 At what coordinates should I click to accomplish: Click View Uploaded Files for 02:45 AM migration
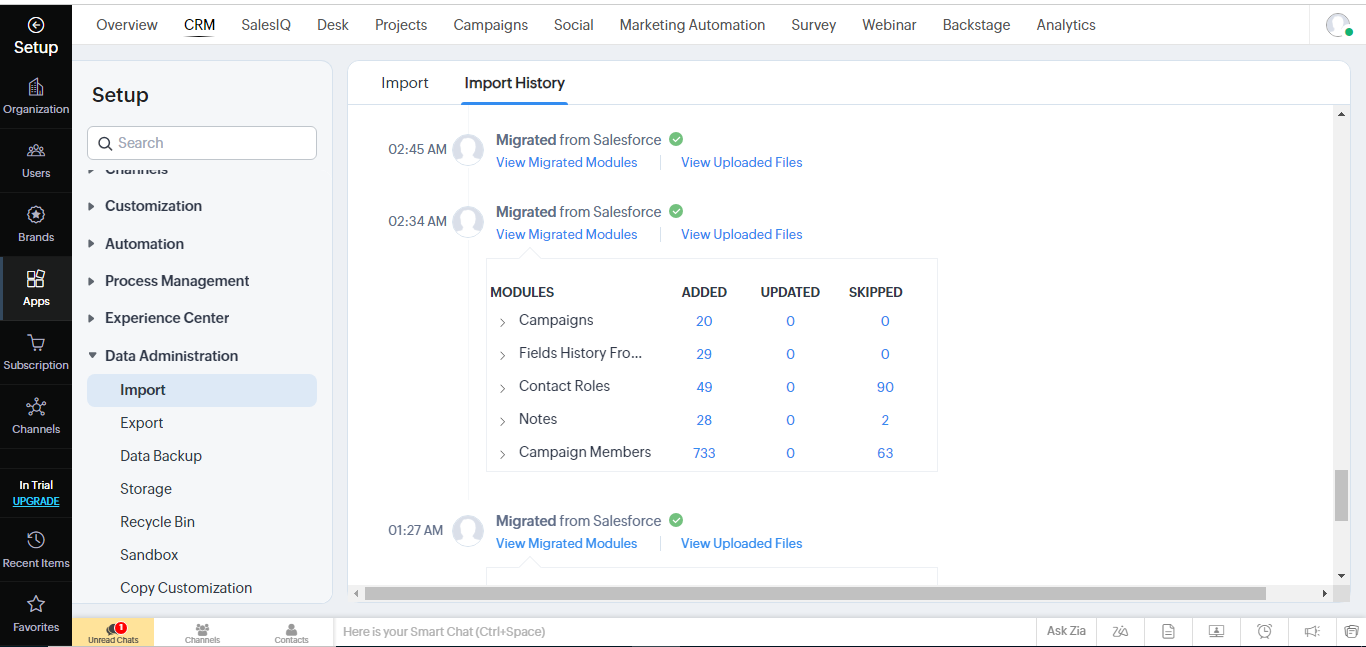[741, 162]
